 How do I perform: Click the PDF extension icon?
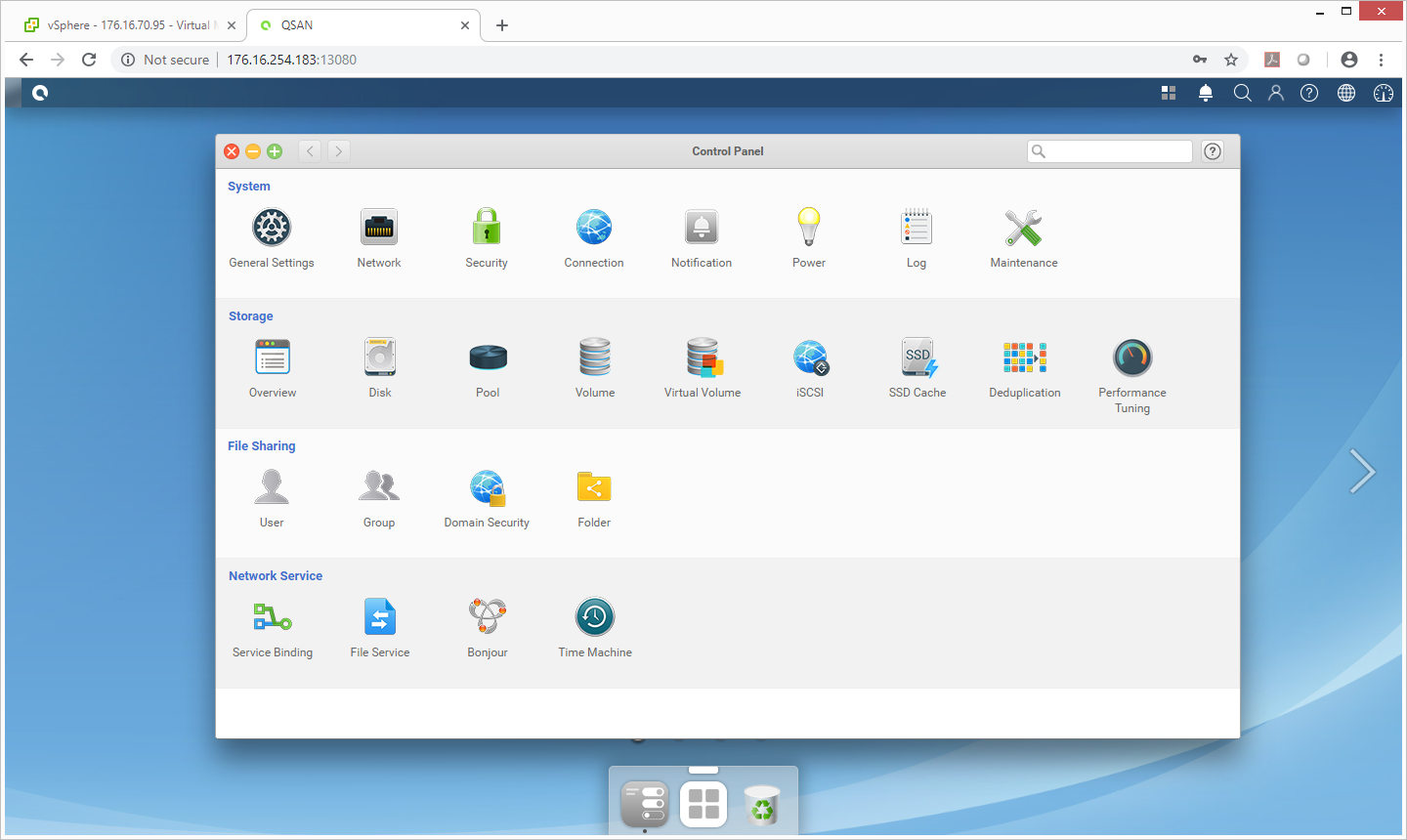(x=1272, y=60)
